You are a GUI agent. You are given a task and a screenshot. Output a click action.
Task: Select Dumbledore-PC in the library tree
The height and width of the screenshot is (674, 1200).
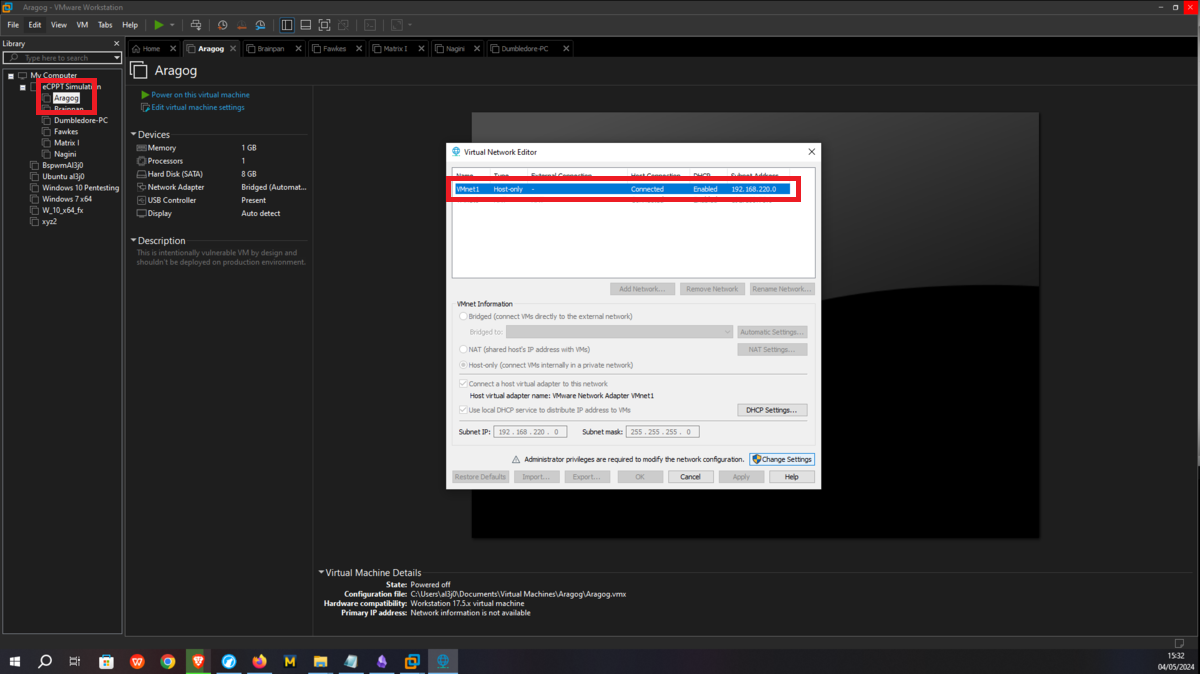(80, 120)
